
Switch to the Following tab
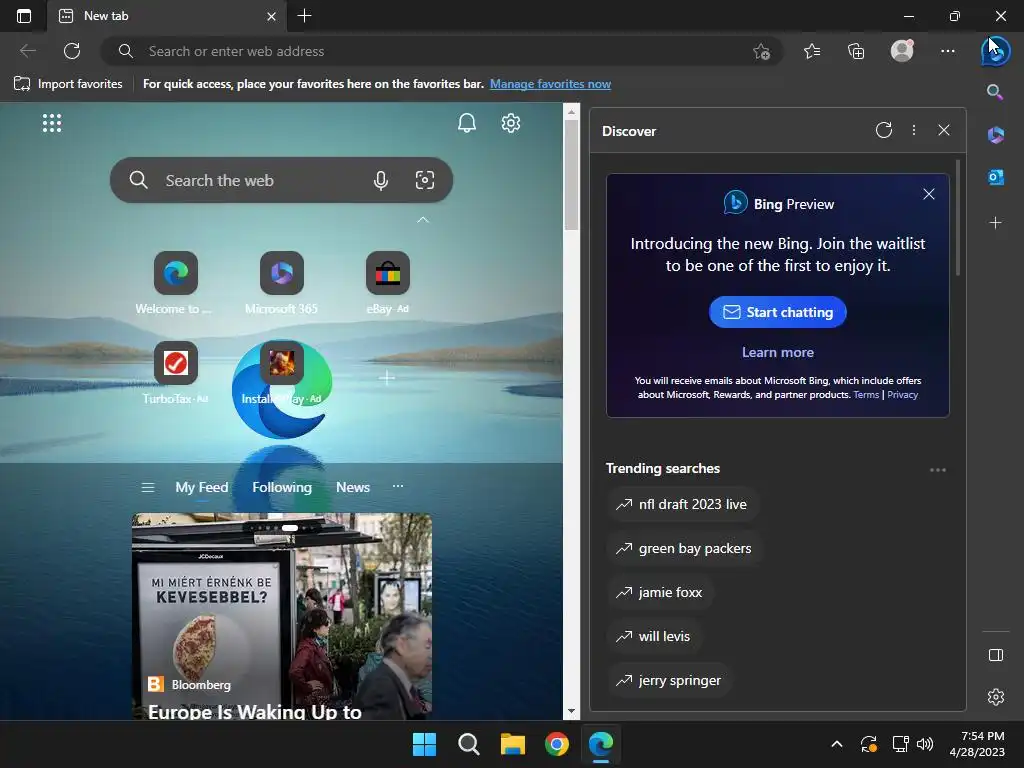282,487
